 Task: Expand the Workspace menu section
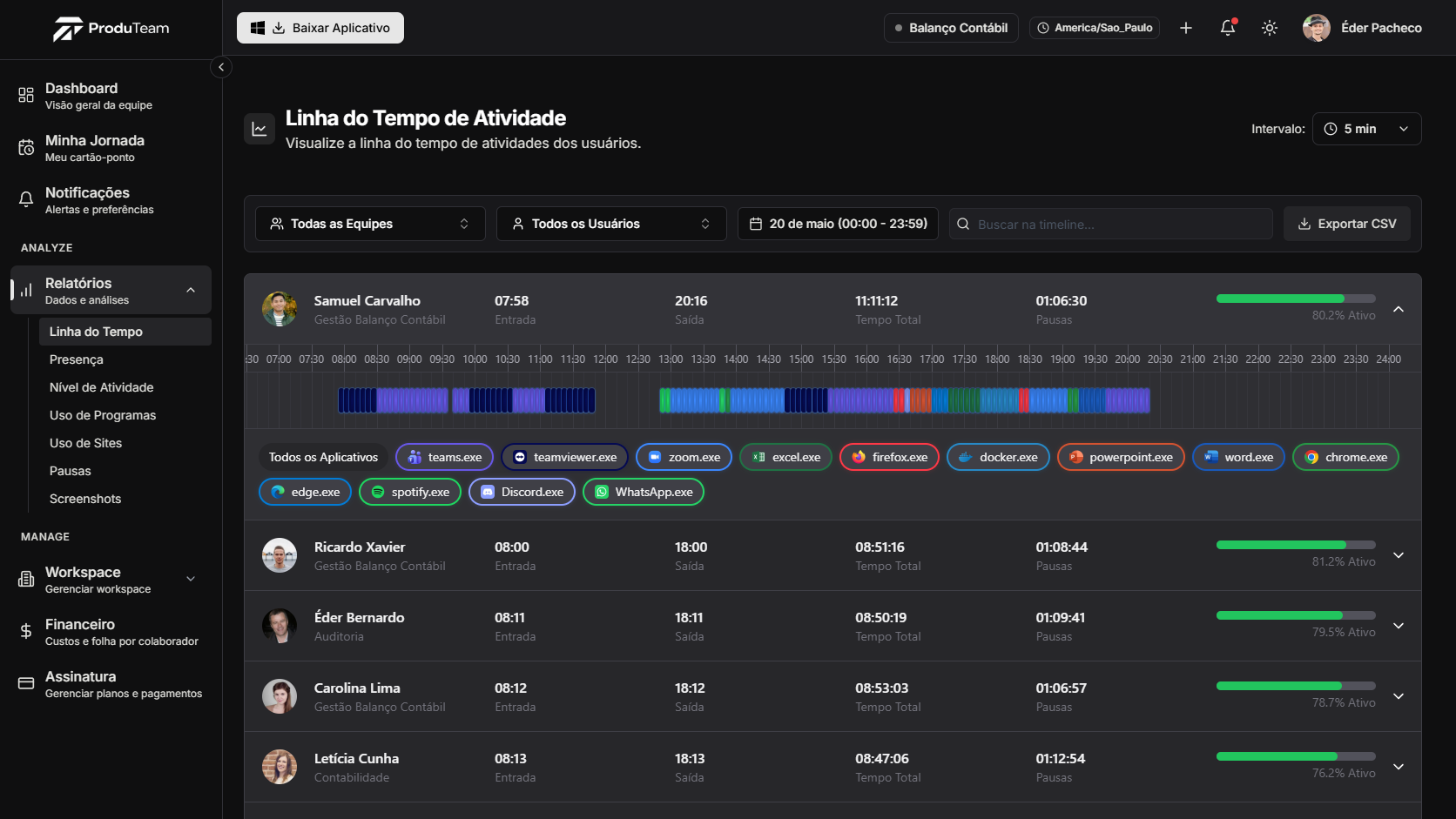(x=191, y=579)
